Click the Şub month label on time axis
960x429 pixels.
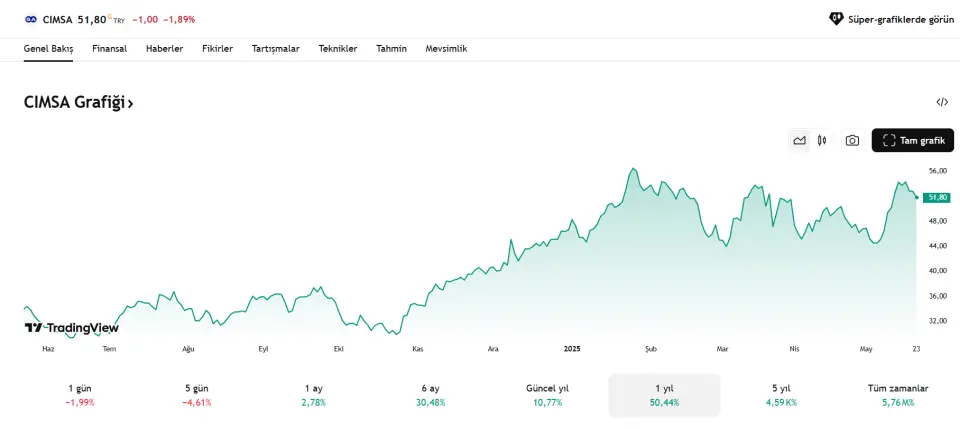click(x=650, y=349)
